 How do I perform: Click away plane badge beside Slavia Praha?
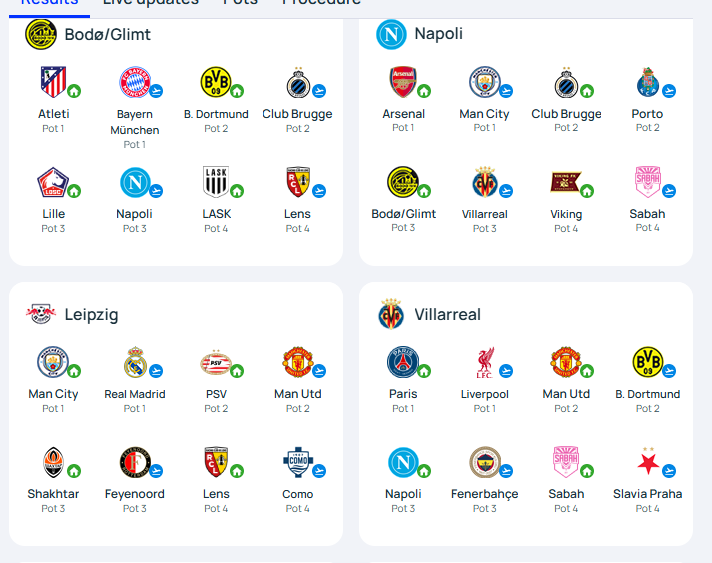(x=668, y=471)
